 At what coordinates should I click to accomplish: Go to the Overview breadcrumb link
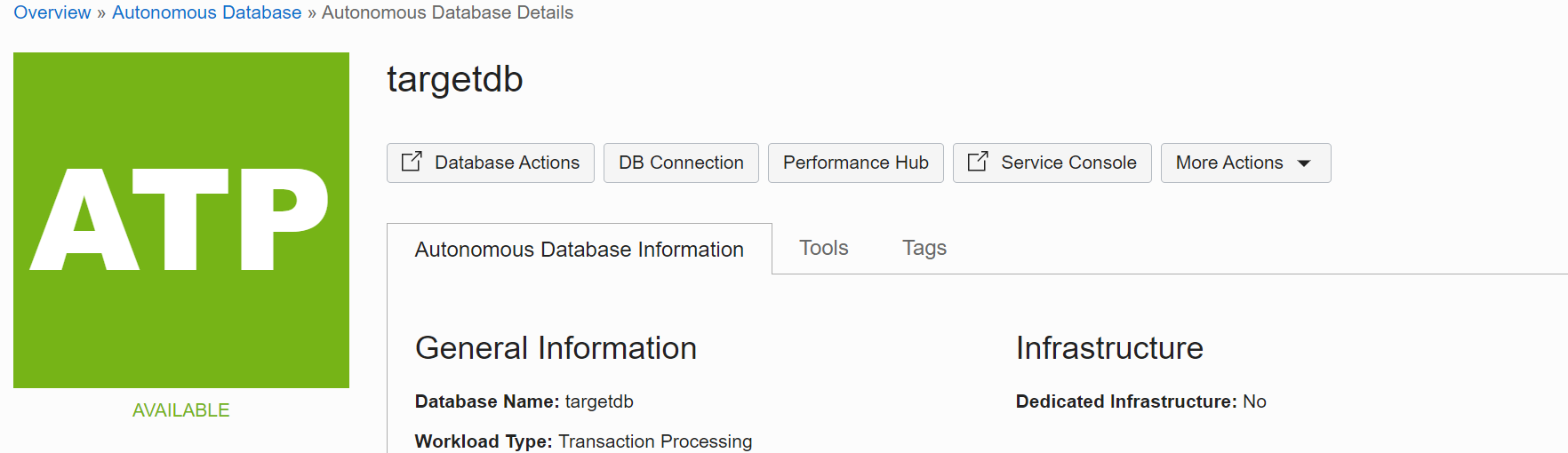click(x=52, y=12)
